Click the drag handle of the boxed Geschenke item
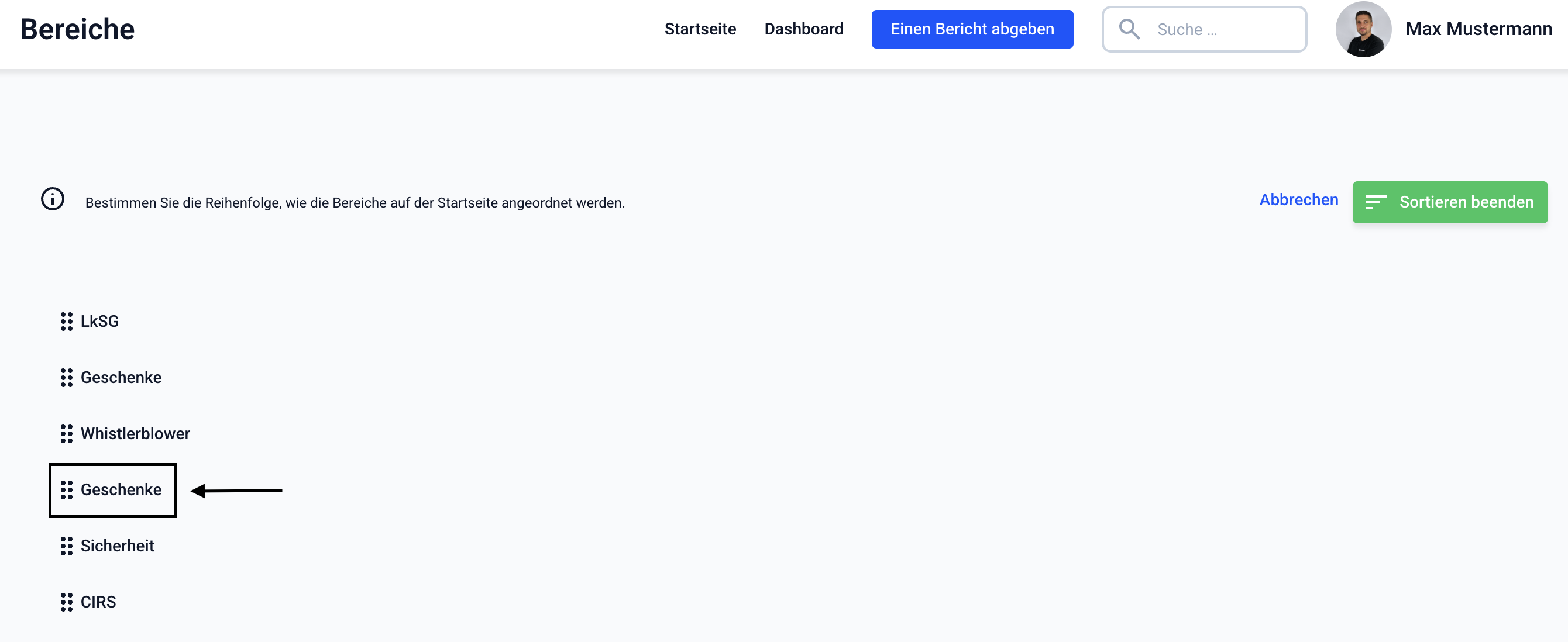The height and width of the screenshot is (642, 1568). (66, 490)
